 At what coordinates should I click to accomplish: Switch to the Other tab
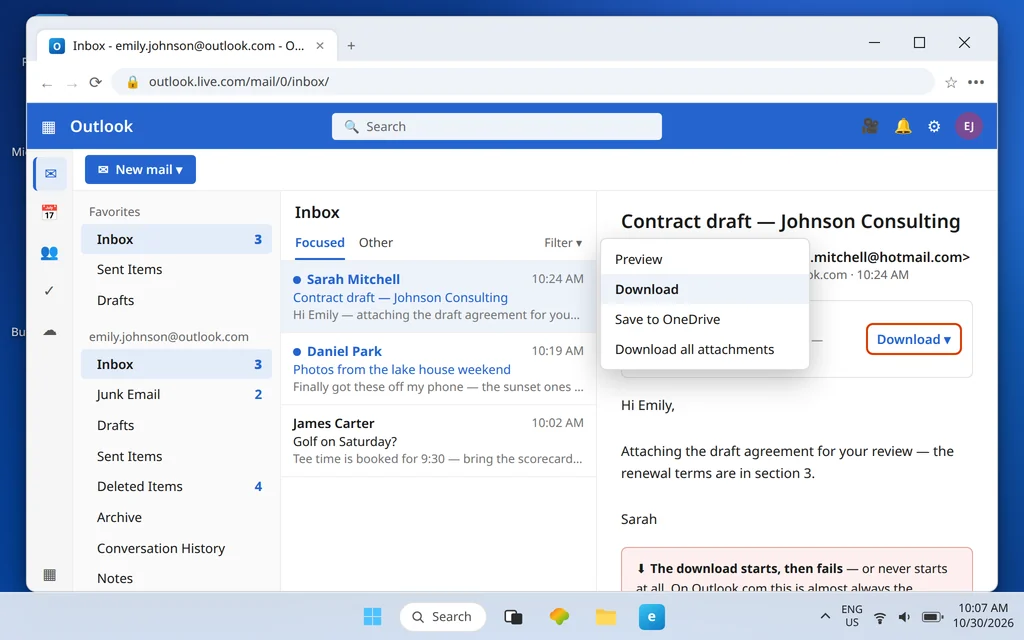coord(376,243)
